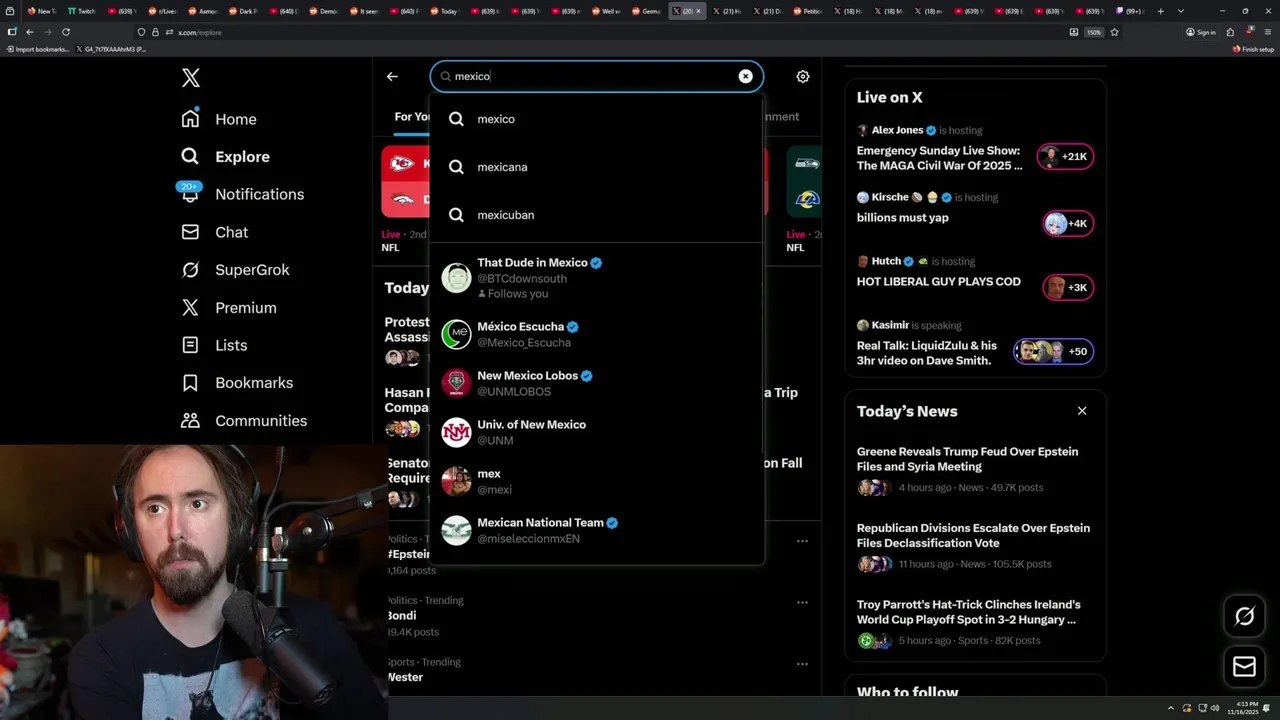This screenshot has height=720, width=1280.
Task: Close the active X browser tab
Action: tap(699, 11)
